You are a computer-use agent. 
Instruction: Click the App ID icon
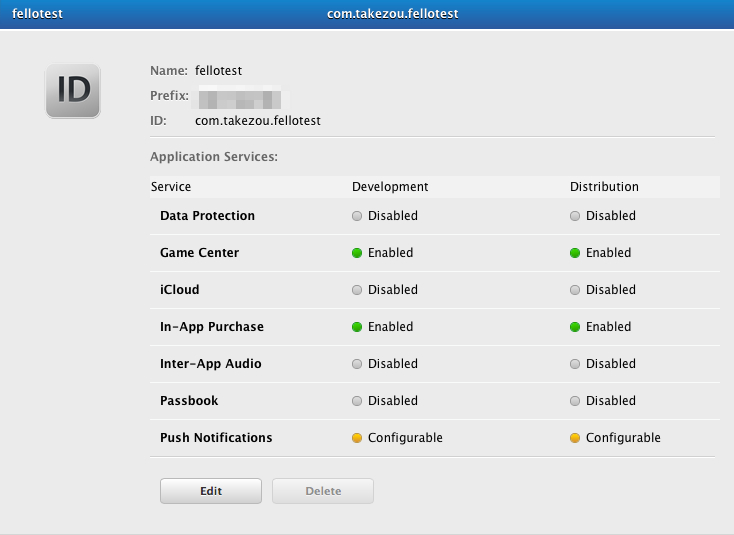[x=73, y=91]
